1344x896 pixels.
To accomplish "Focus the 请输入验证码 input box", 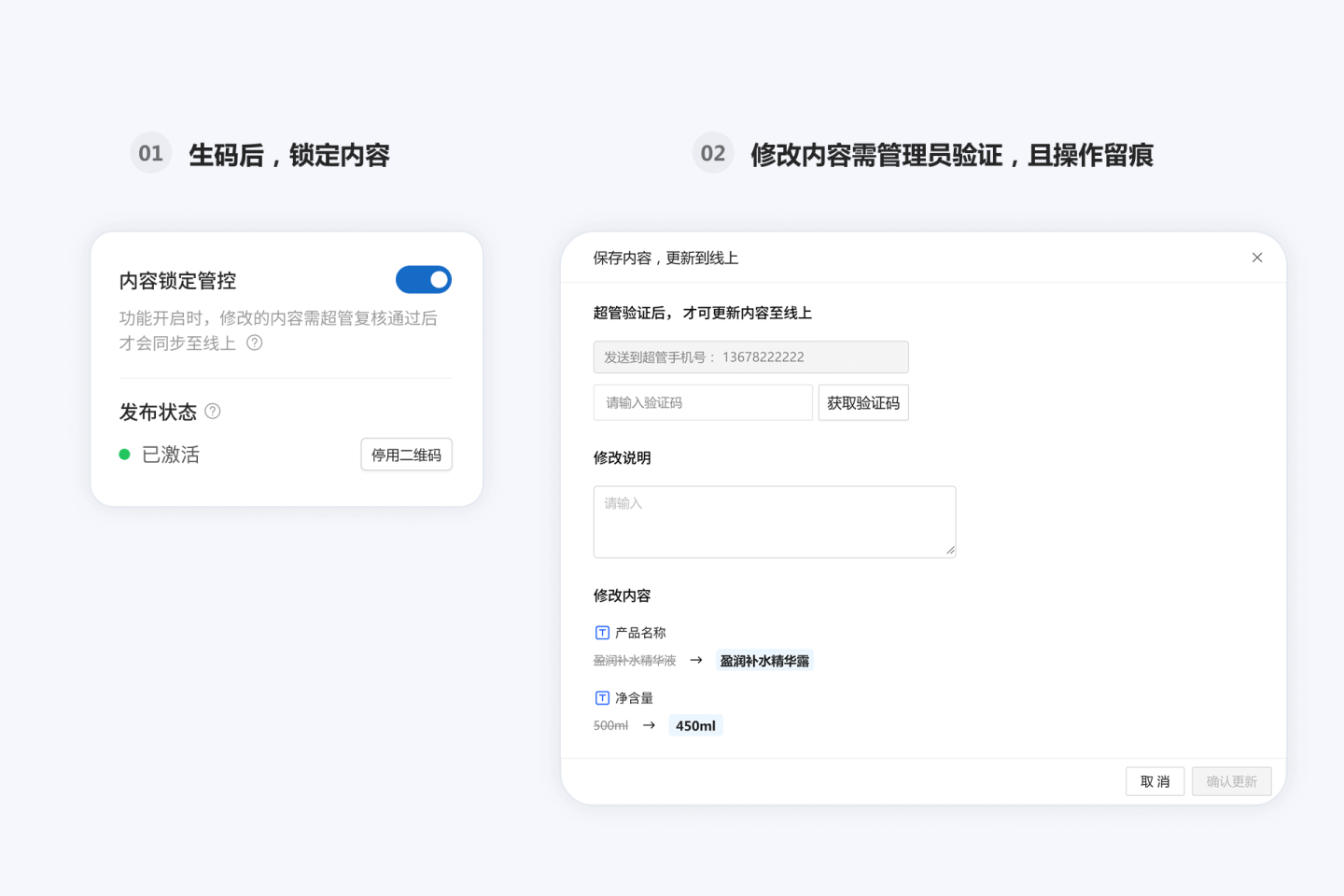I will coord(702,402).
